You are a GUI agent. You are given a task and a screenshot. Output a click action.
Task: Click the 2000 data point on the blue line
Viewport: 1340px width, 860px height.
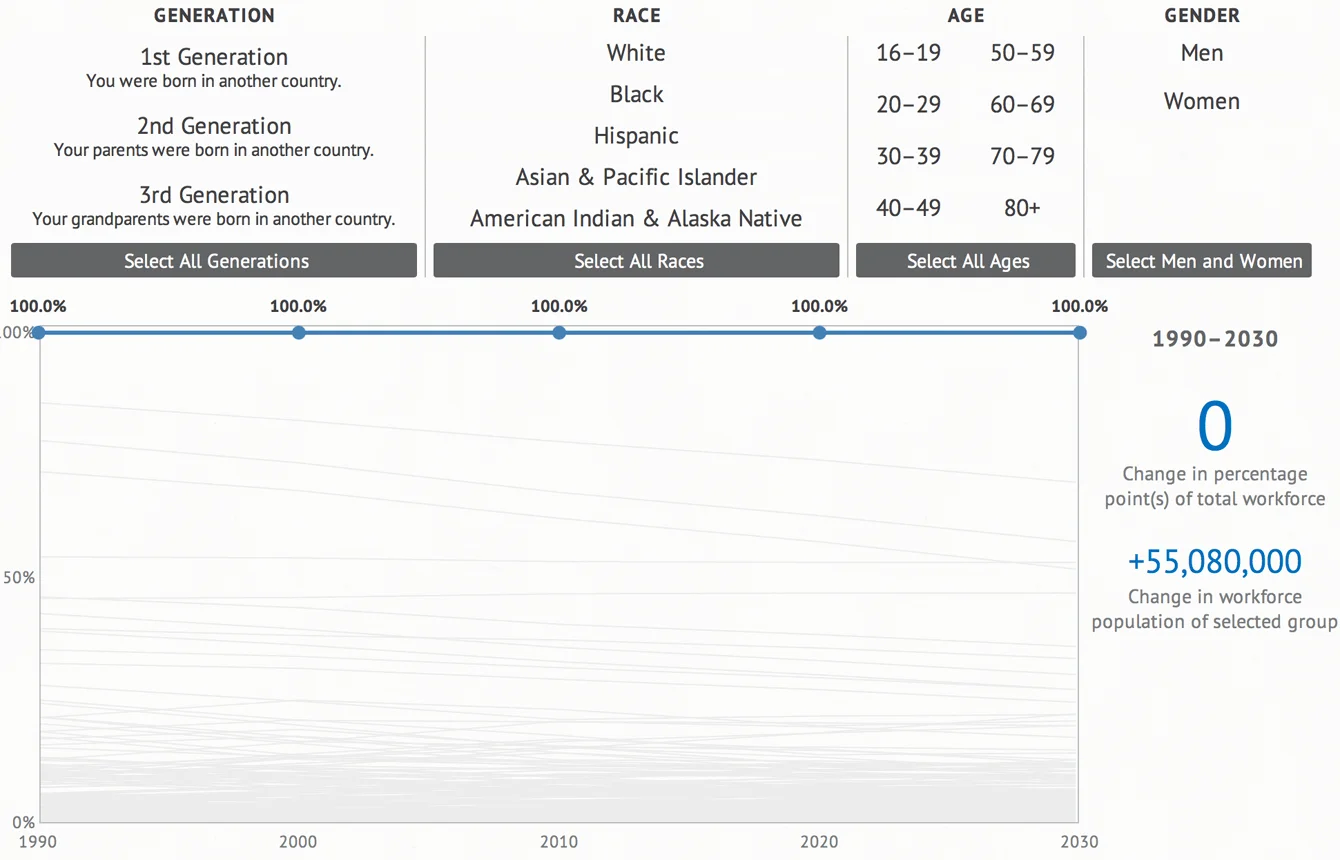tap(298, 332)
